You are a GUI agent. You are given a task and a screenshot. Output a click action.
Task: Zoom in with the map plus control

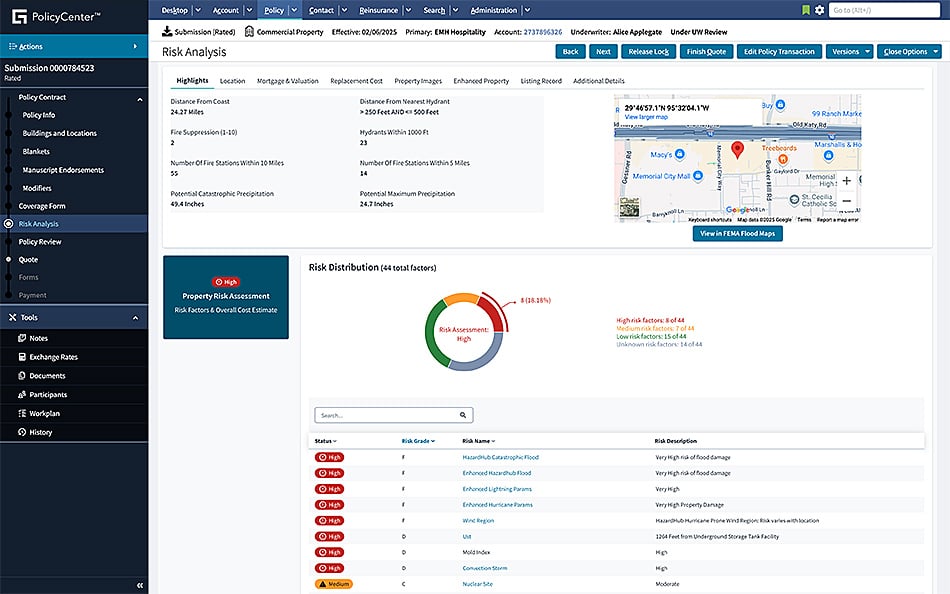(x=845, y=182)
